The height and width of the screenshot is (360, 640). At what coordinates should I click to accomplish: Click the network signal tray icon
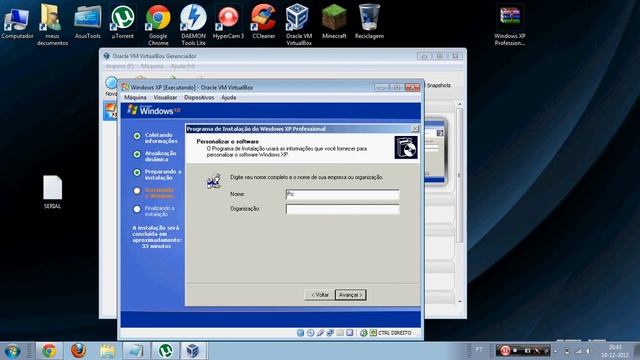[578, 351]
